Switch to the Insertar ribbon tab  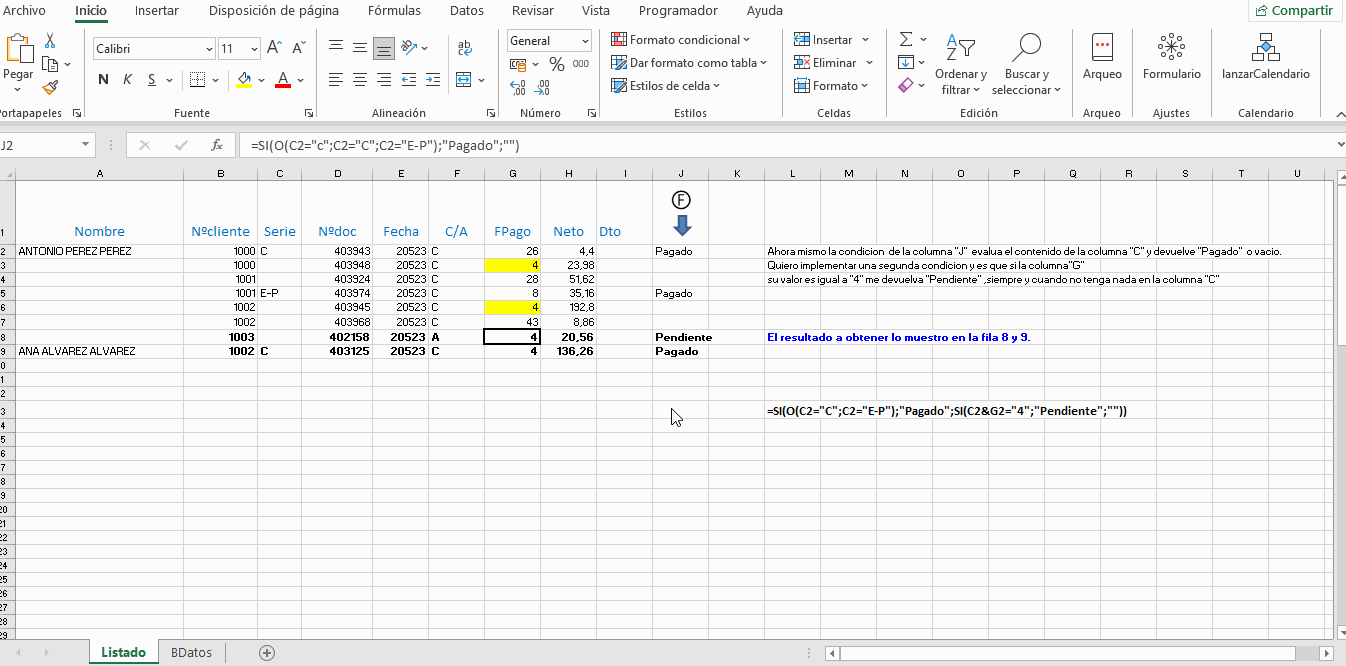[x=157, y=11]
